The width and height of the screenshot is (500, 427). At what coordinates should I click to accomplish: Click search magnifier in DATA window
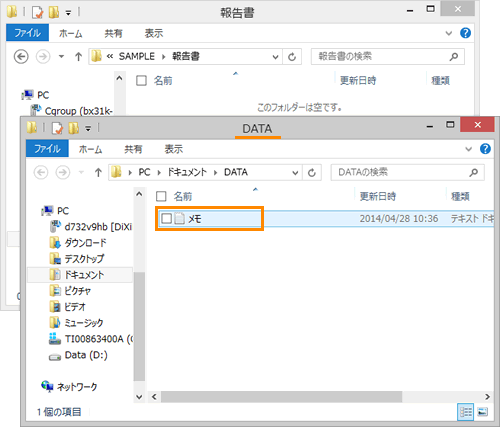[474, 172]
